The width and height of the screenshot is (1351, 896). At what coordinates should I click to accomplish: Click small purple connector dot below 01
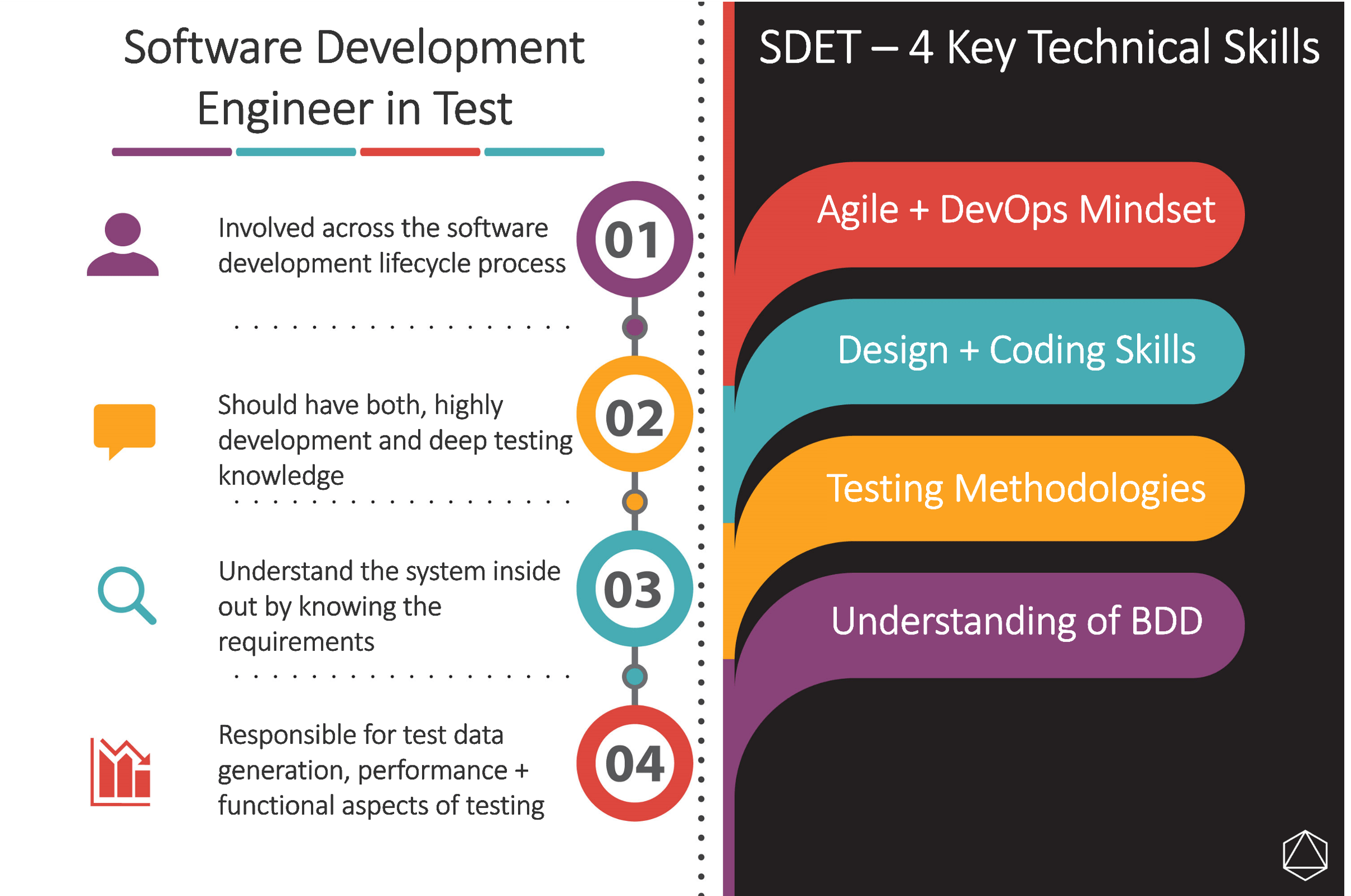pos(634,328)
